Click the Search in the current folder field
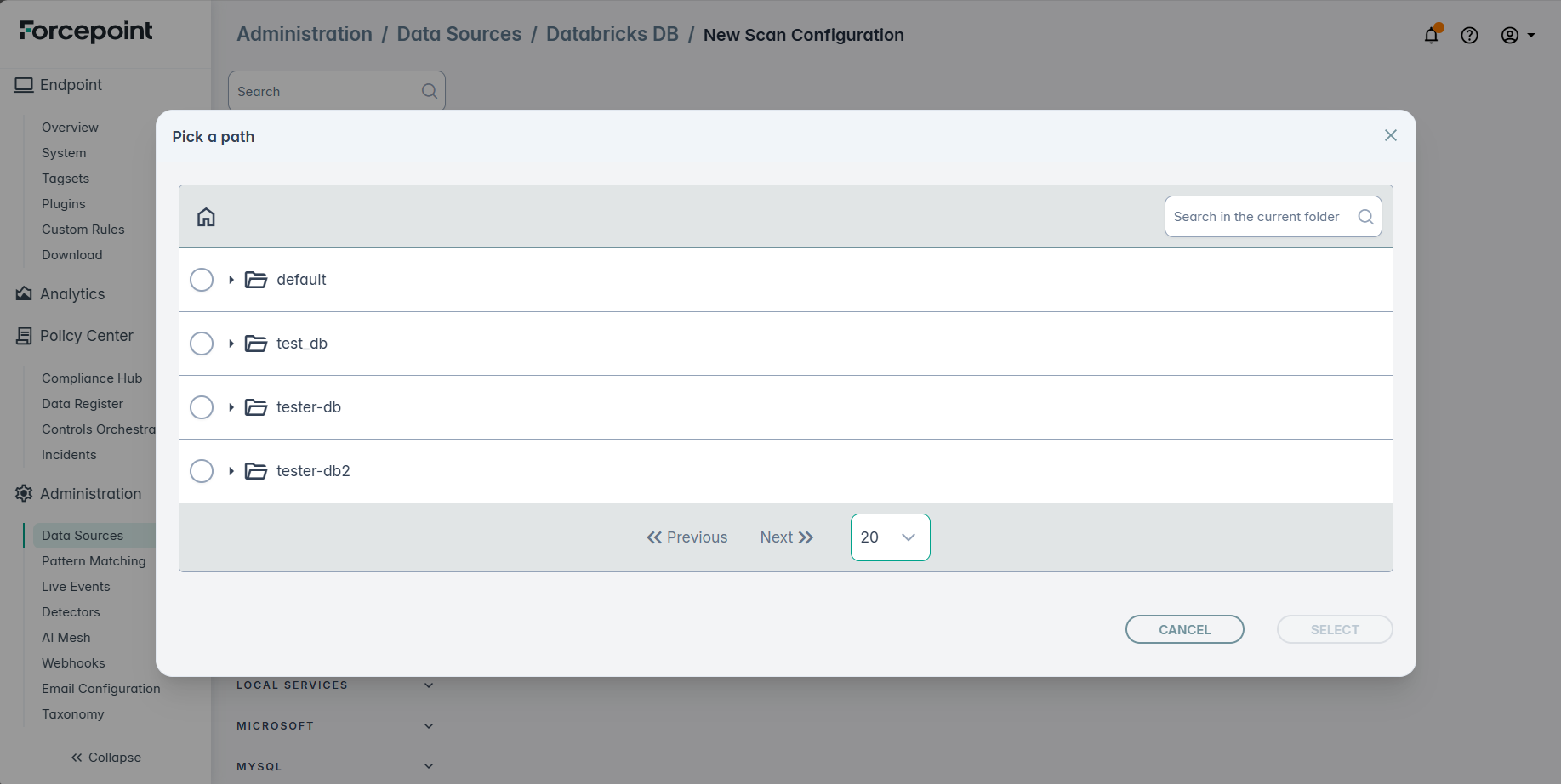 click(x=1257, y=217)
